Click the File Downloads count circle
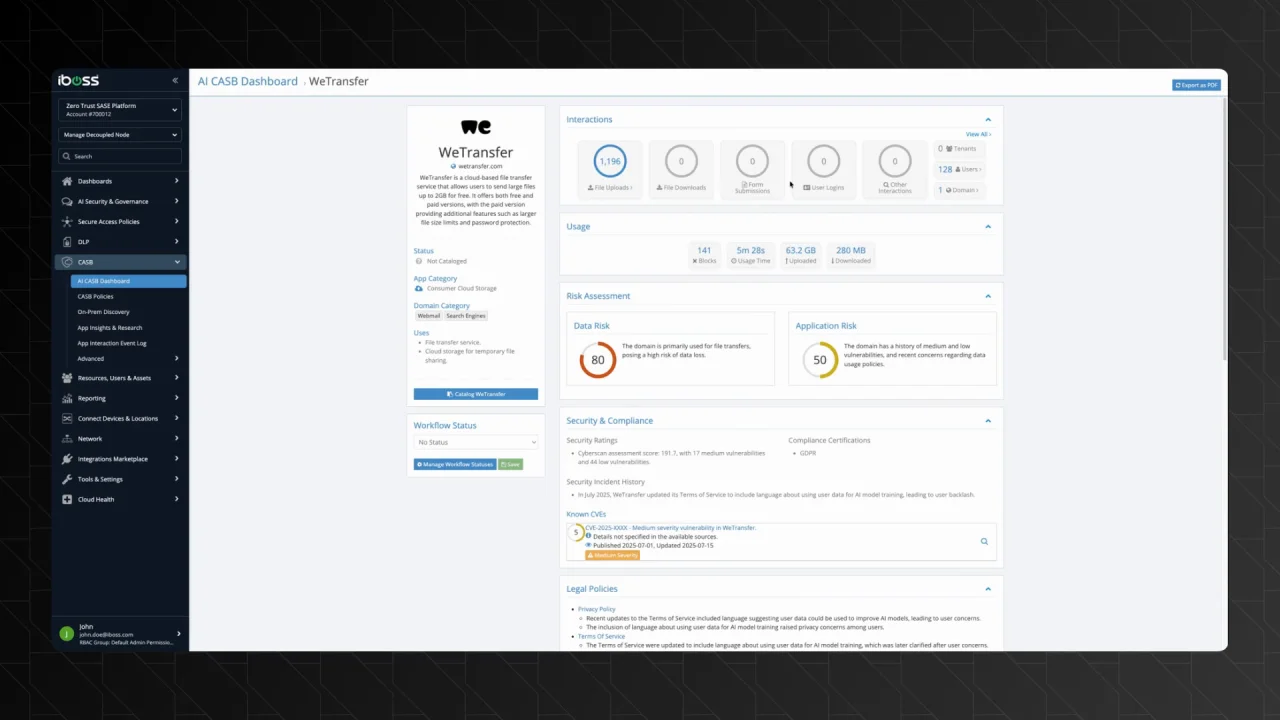 click(x=681, y=161)
